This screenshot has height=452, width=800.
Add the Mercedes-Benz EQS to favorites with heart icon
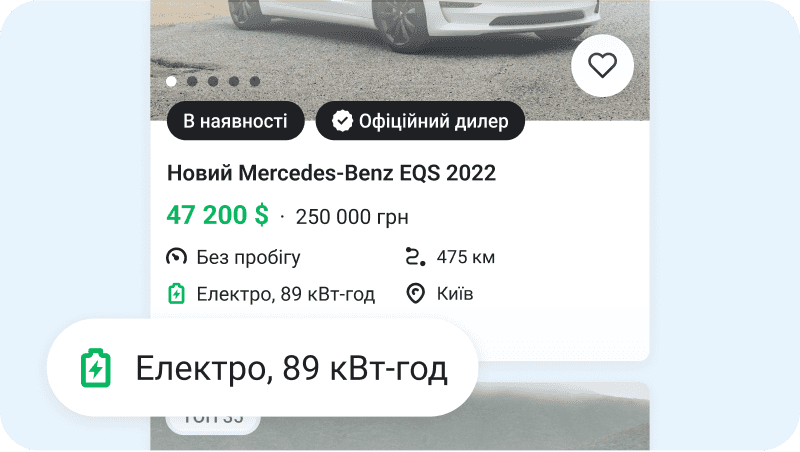[603, 66]
